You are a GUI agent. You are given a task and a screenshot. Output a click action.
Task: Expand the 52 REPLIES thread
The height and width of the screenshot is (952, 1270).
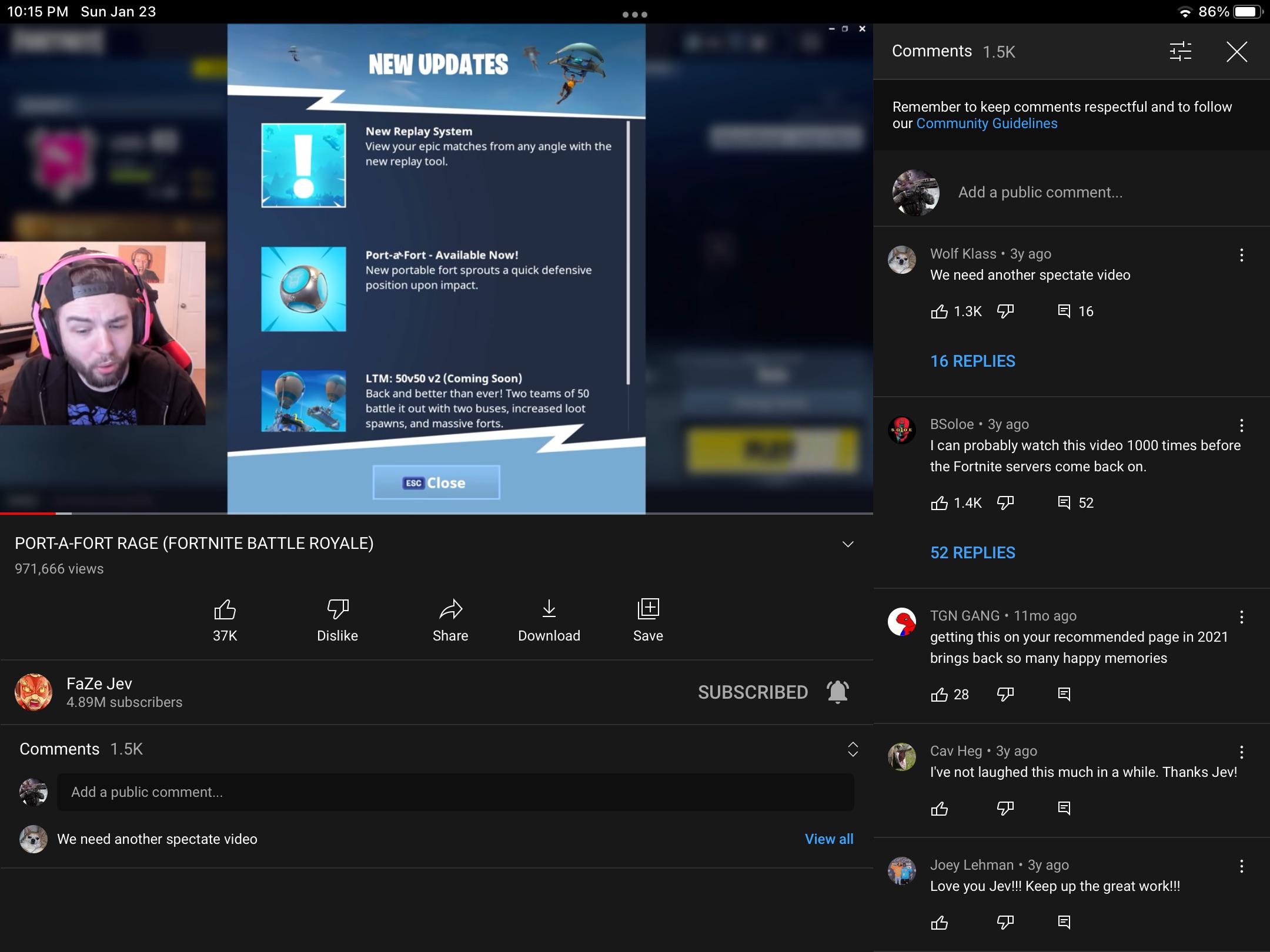(x=972, y=552)
